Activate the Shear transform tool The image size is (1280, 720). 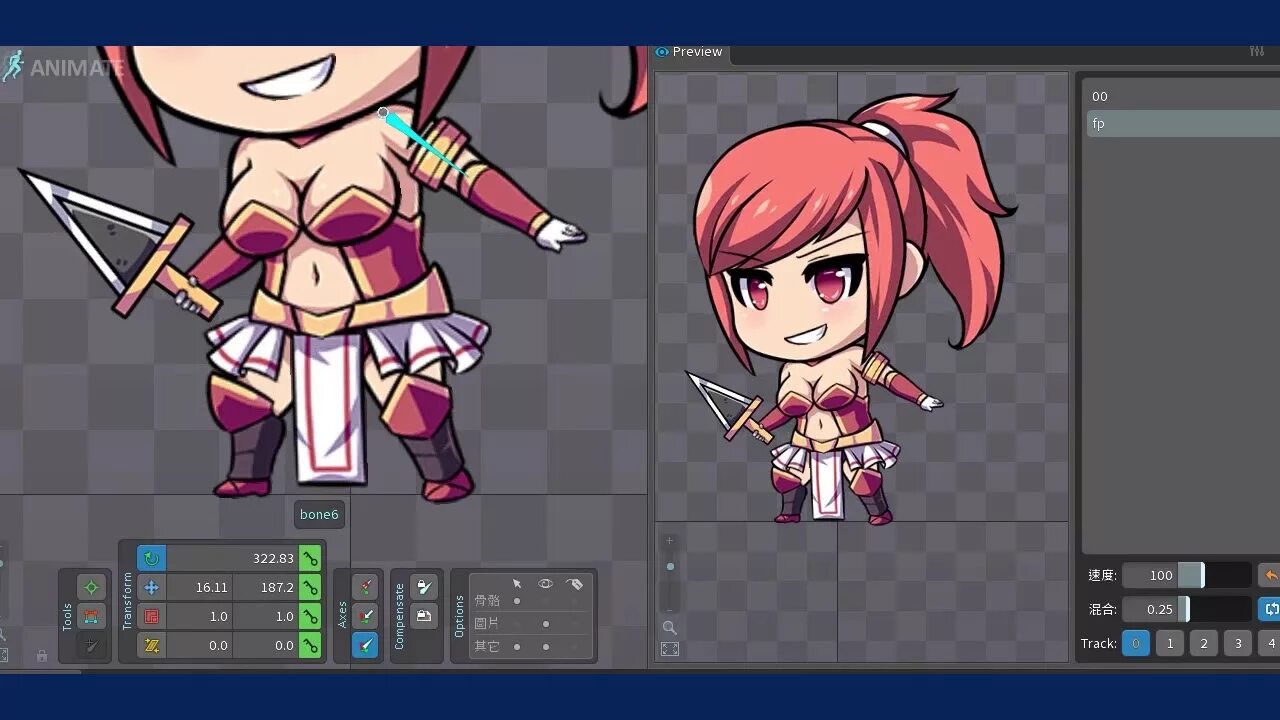[x=152, y=645]
